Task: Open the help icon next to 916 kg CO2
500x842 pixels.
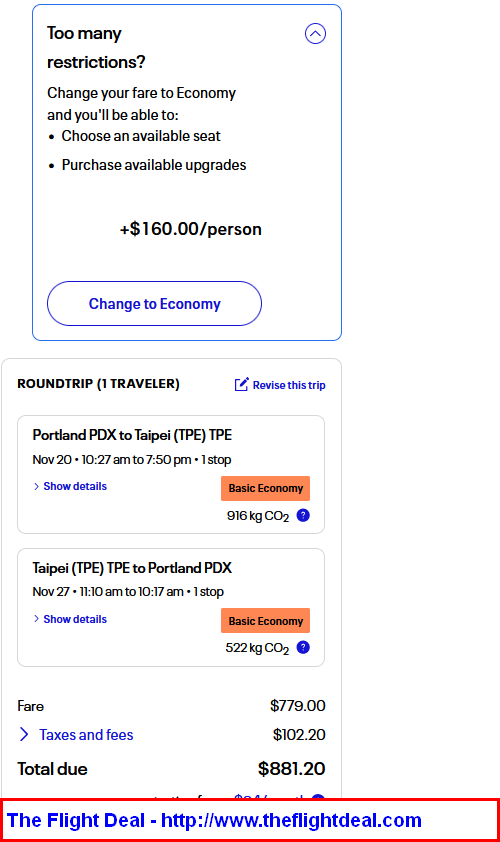Action: (303, 516)
